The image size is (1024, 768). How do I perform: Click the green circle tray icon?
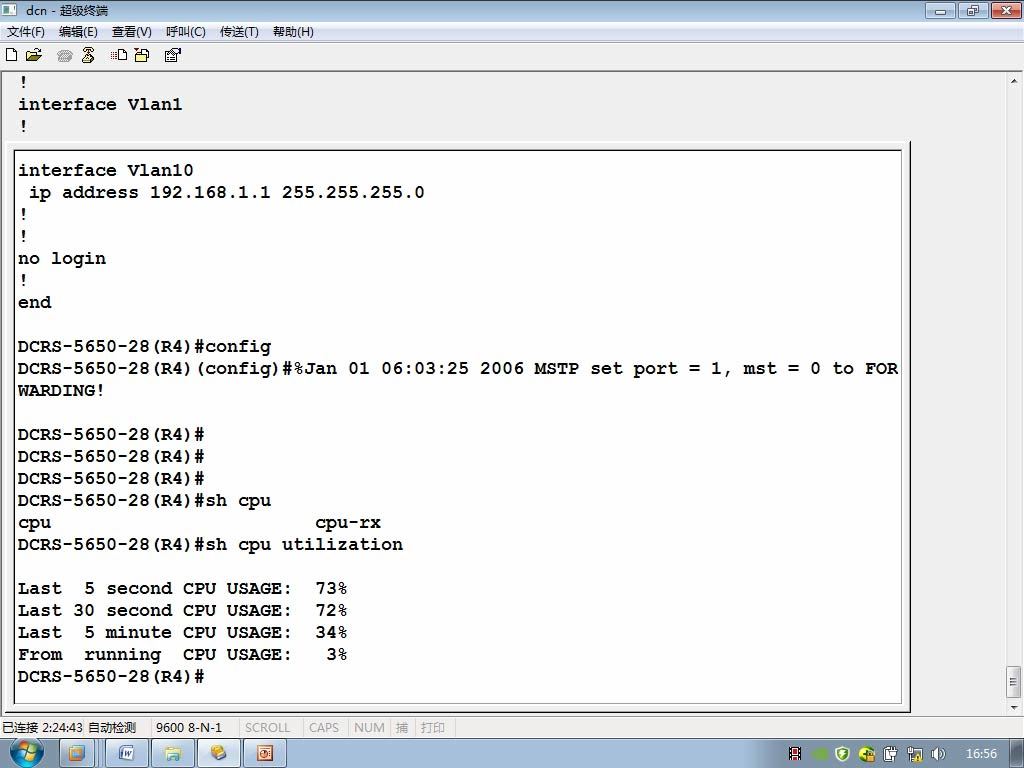(820, 754)
